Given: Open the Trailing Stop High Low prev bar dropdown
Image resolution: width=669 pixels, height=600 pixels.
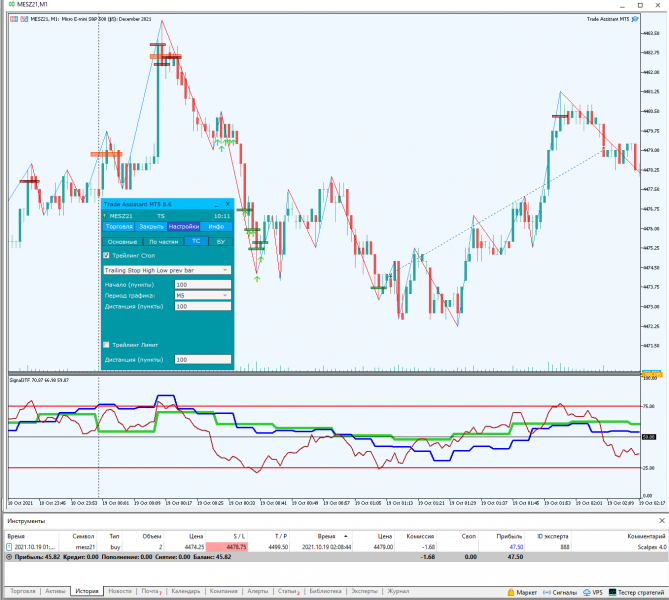Looking at the screenshot, I should pyautogui.click(x=167, y=270).
